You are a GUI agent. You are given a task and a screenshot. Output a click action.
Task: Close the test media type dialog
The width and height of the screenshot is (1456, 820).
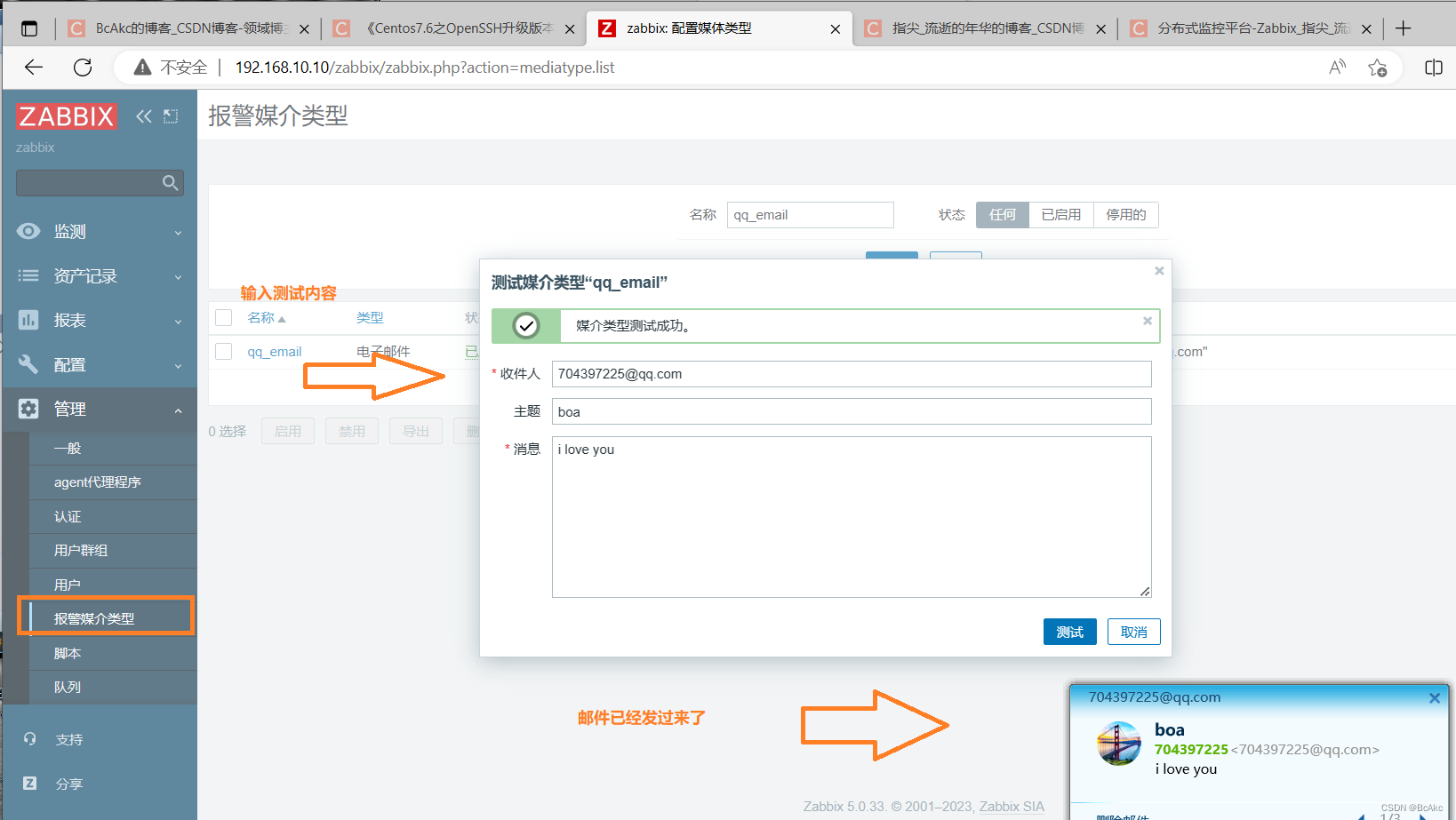pyautogui.click(x=1159, y=271)
